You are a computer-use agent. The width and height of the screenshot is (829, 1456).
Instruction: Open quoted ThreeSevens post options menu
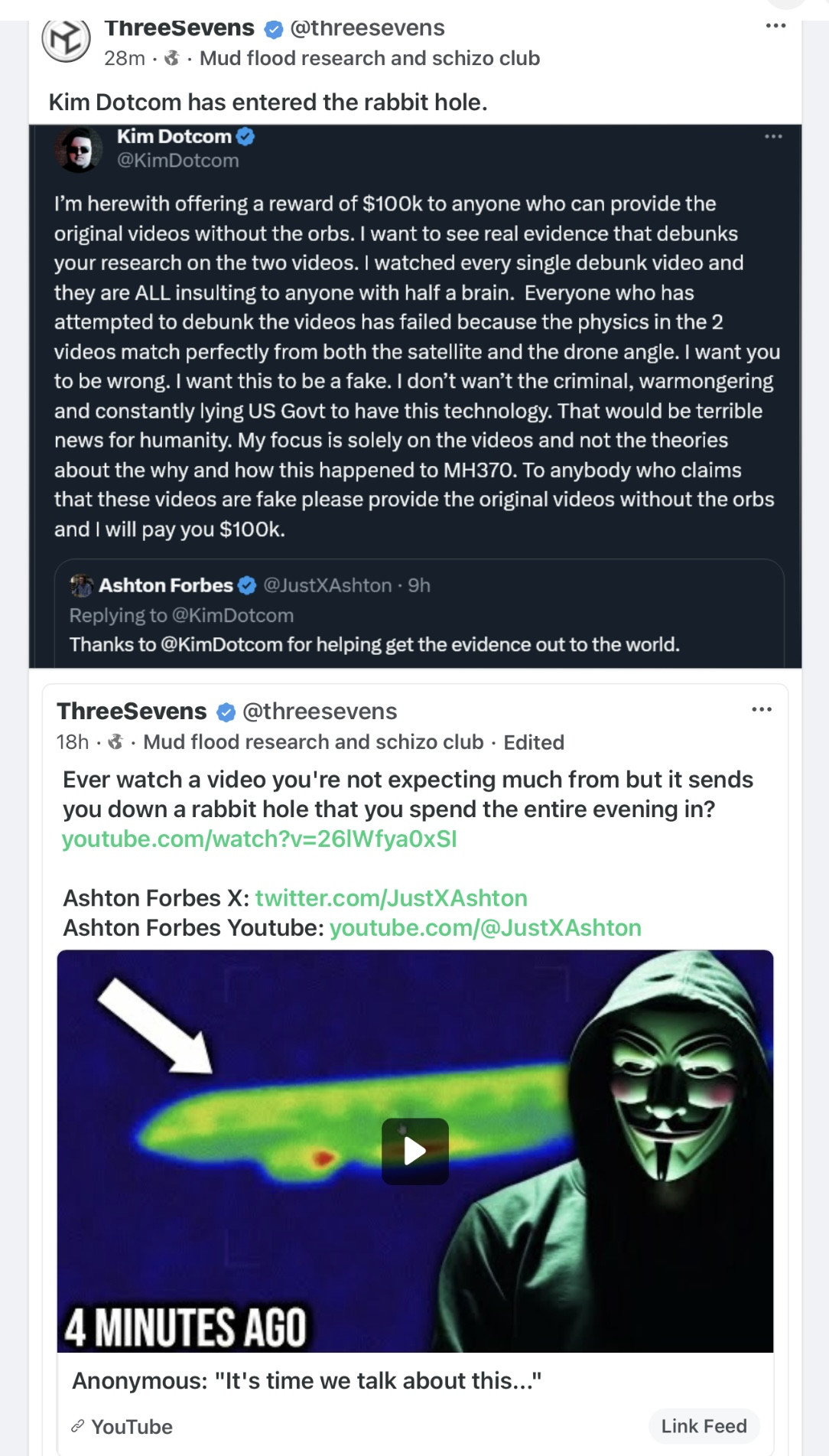coord(762,710)
